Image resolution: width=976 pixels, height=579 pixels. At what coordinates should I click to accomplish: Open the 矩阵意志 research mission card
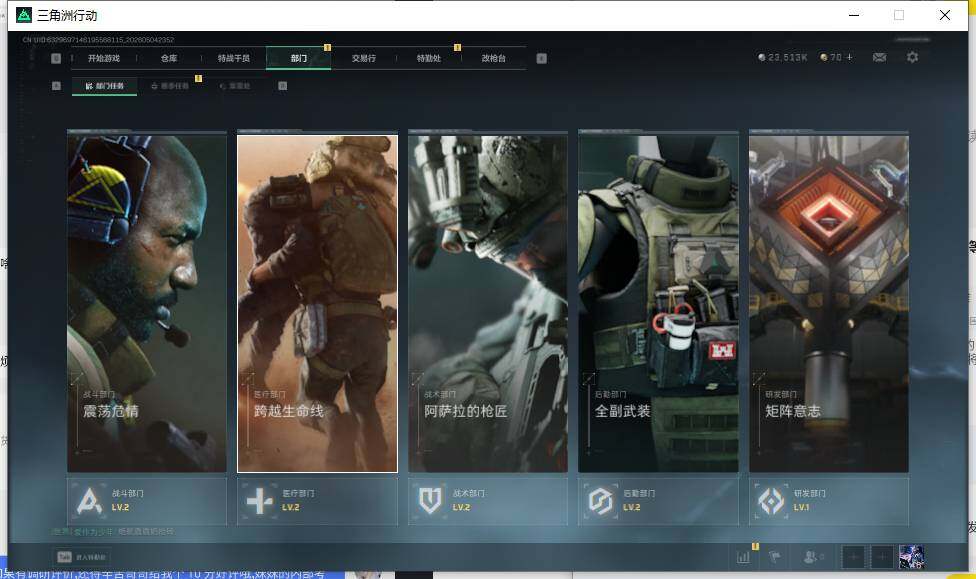[829, 303]
